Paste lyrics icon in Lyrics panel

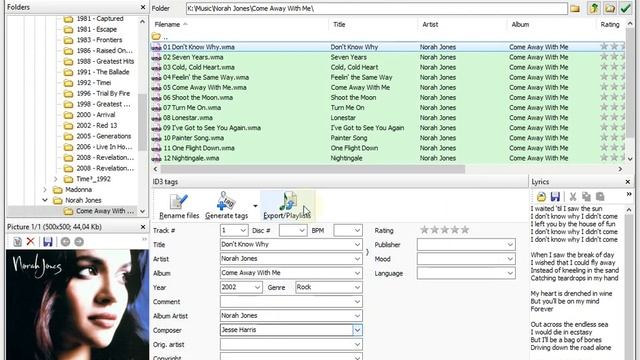tap(600, 197)
